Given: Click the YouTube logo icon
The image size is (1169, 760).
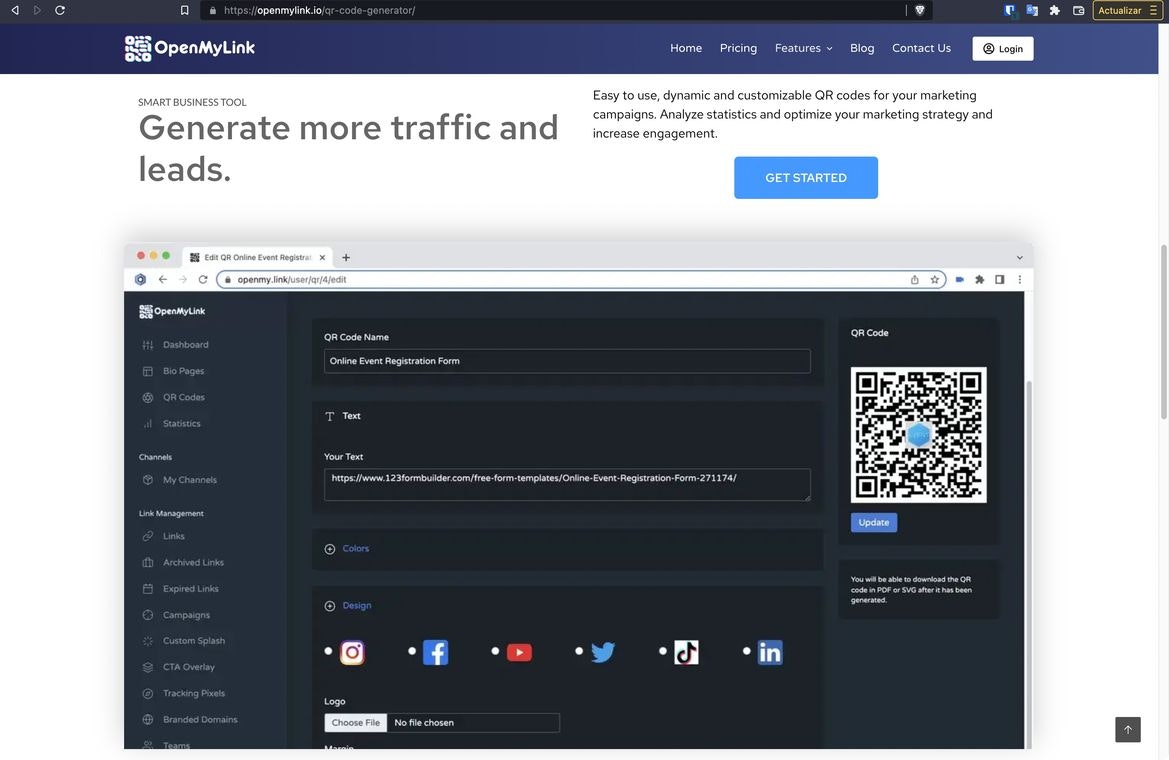Looking at the screenshot, I should (519, 653).
